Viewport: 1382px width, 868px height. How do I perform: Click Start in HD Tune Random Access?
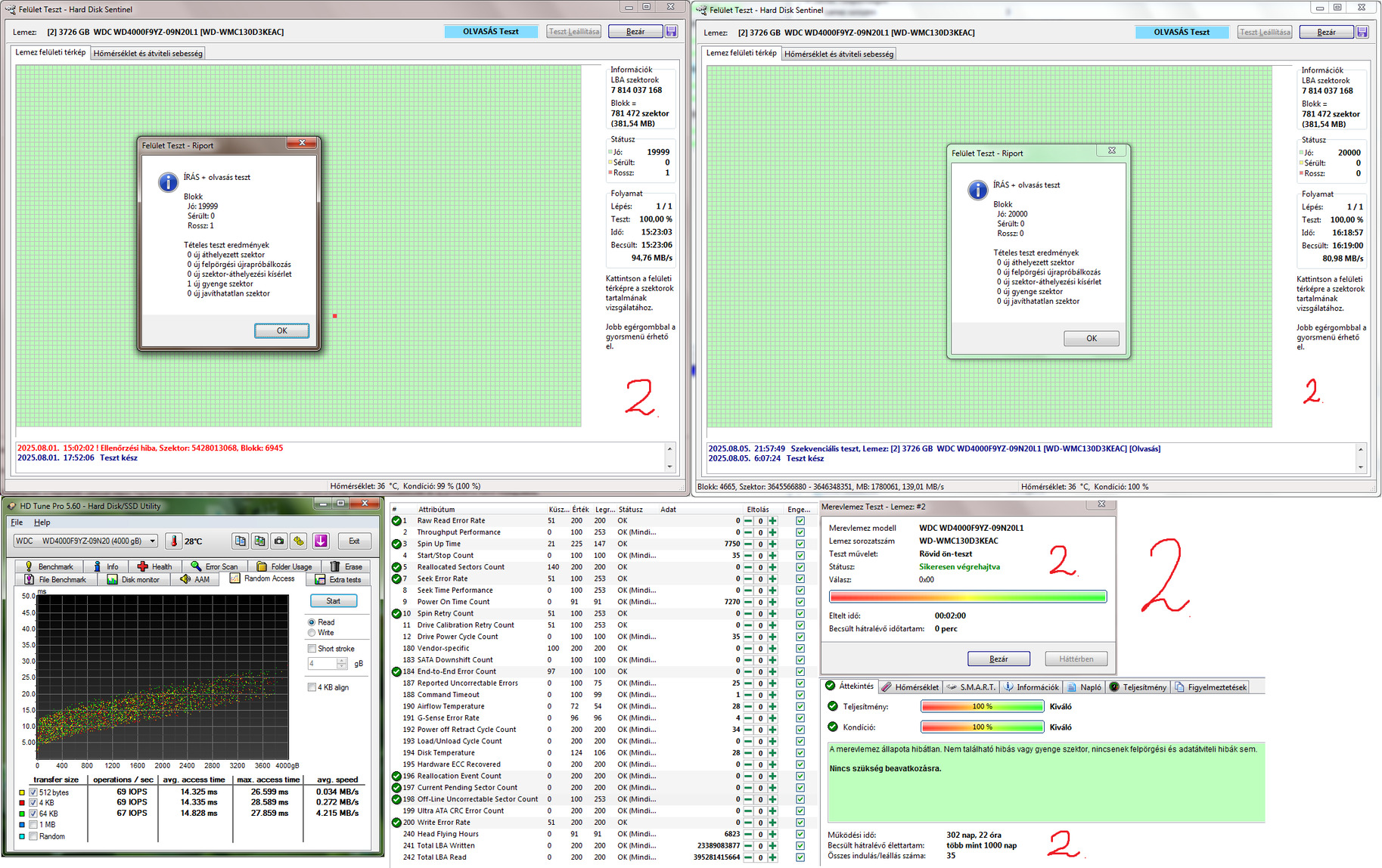click(333, 601)
